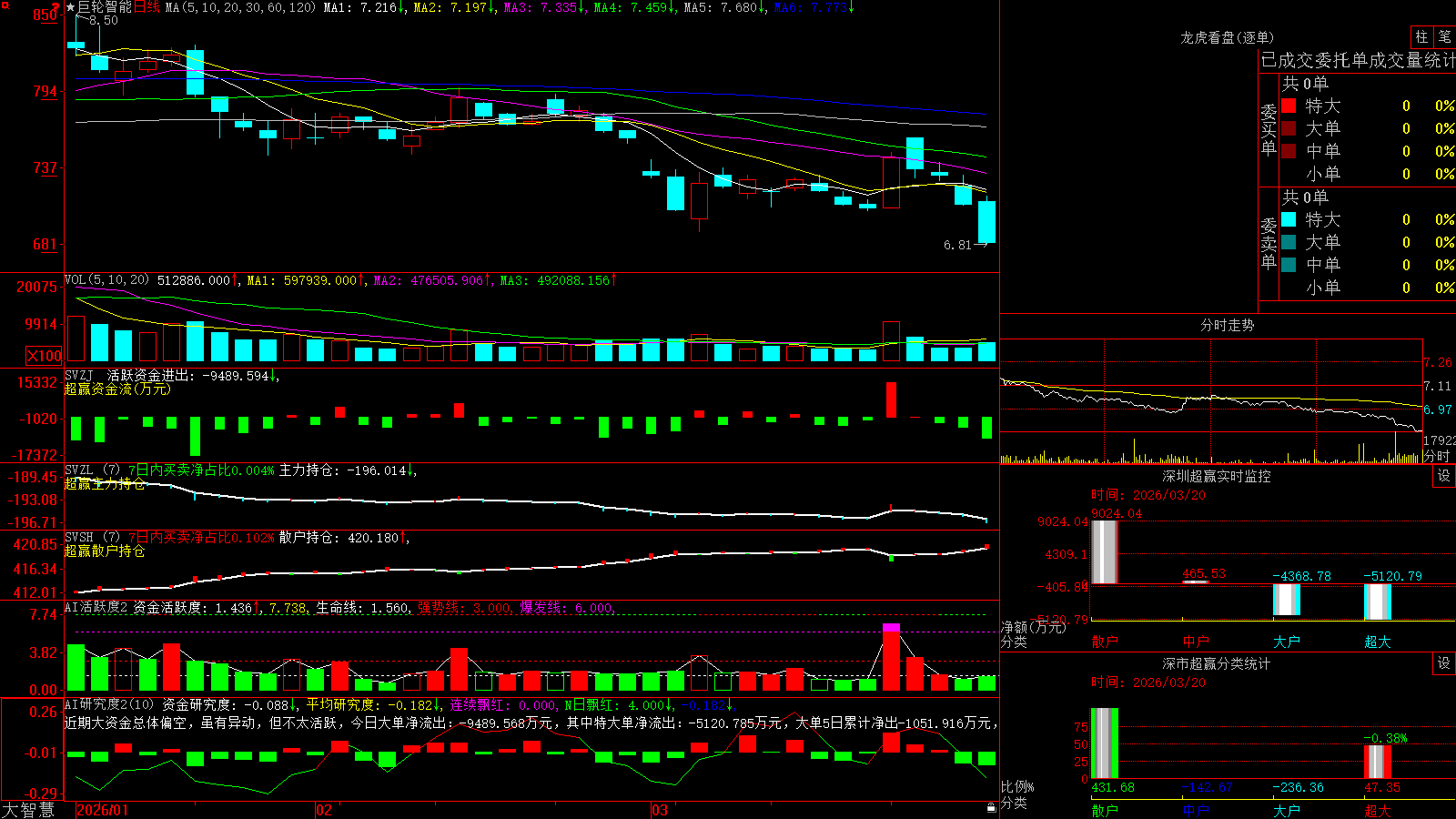Click the 散户持仓: 420.180 value
1456x819 pixels.
click(343, 538)
